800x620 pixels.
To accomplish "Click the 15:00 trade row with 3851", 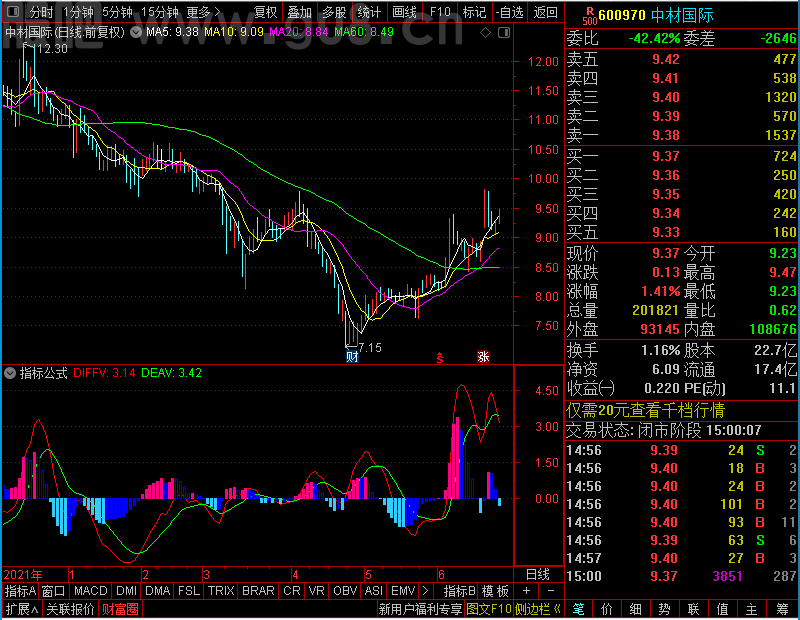I will click(682, 576).
